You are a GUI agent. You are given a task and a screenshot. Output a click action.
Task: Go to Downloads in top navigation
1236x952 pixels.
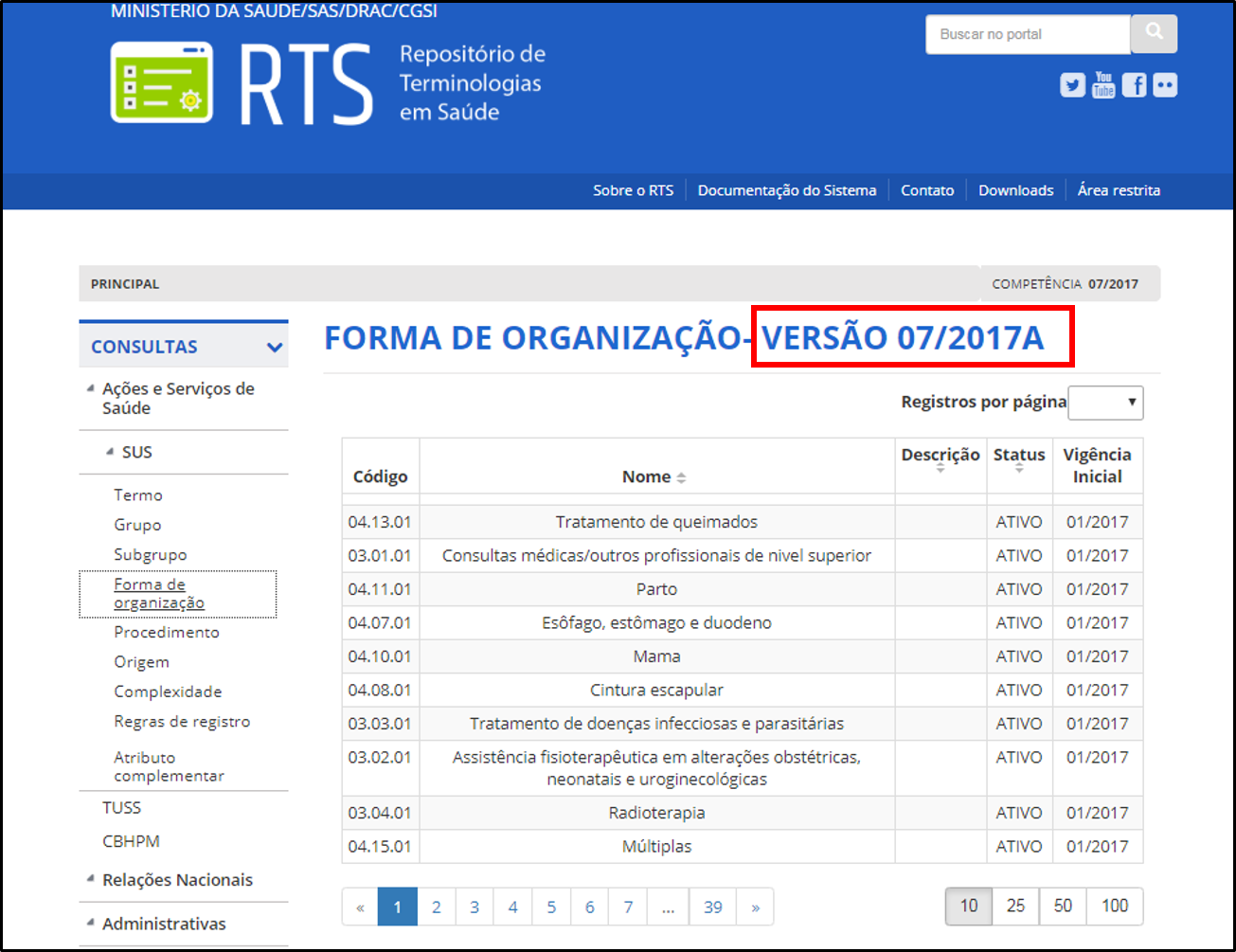click(x=1015, y=190)
